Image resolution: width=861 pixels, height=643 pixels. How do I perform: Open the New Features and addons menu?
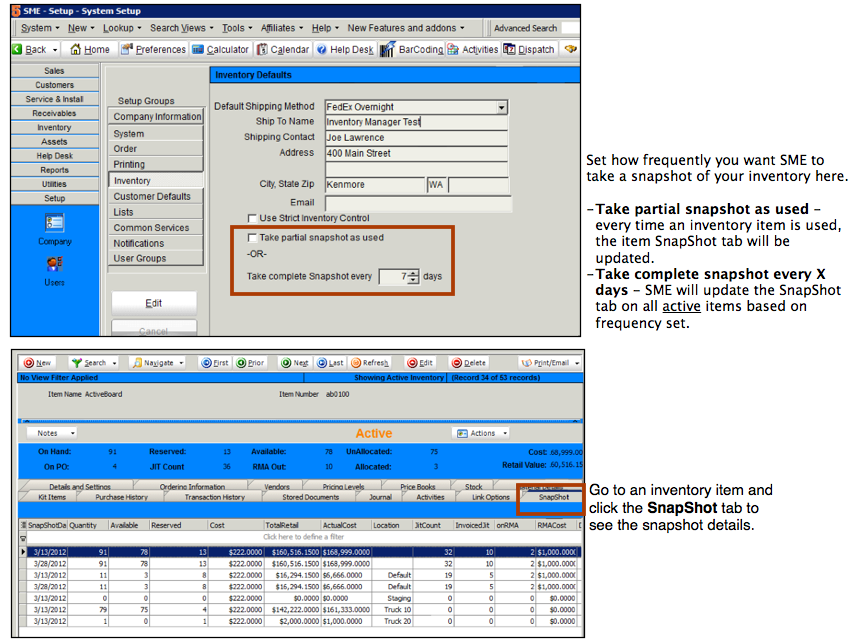click(x=405, y=28)
